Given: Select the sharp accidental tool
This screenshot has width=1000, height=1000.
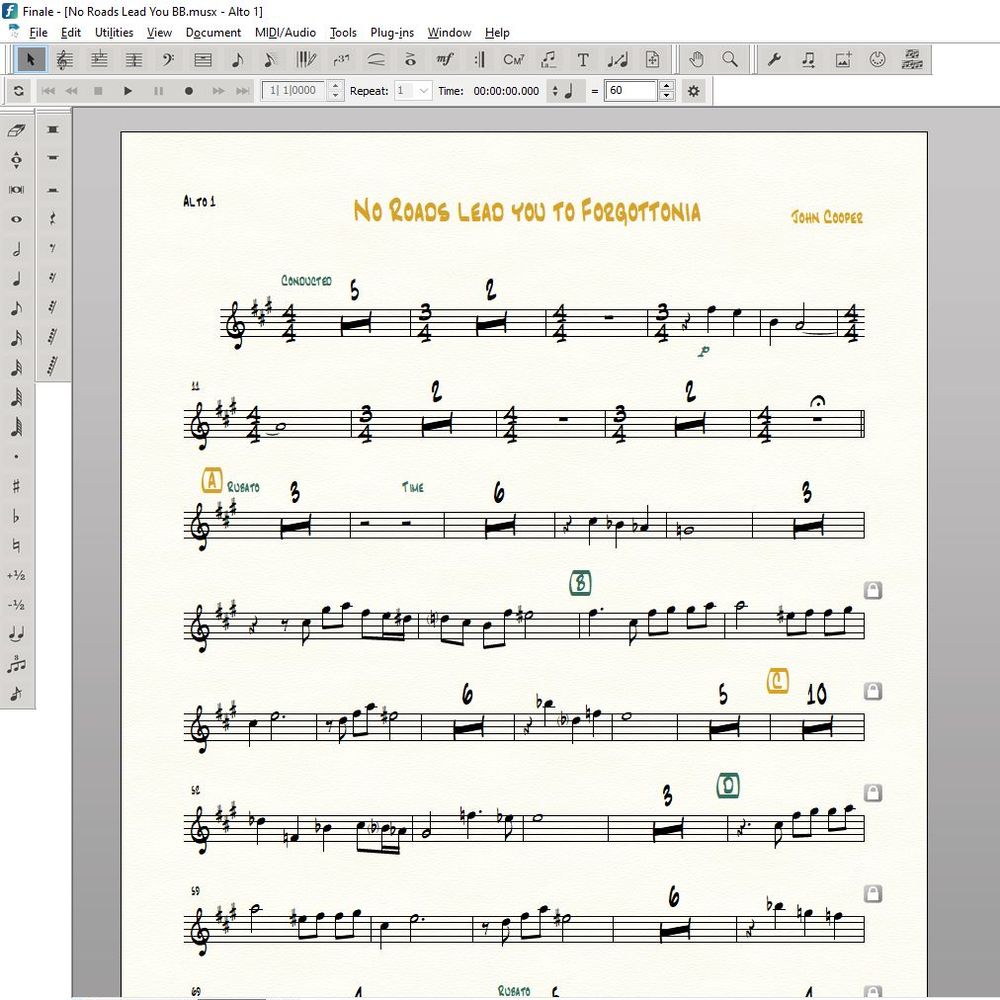Looking at the screenshot, I should tap(17, 487).
